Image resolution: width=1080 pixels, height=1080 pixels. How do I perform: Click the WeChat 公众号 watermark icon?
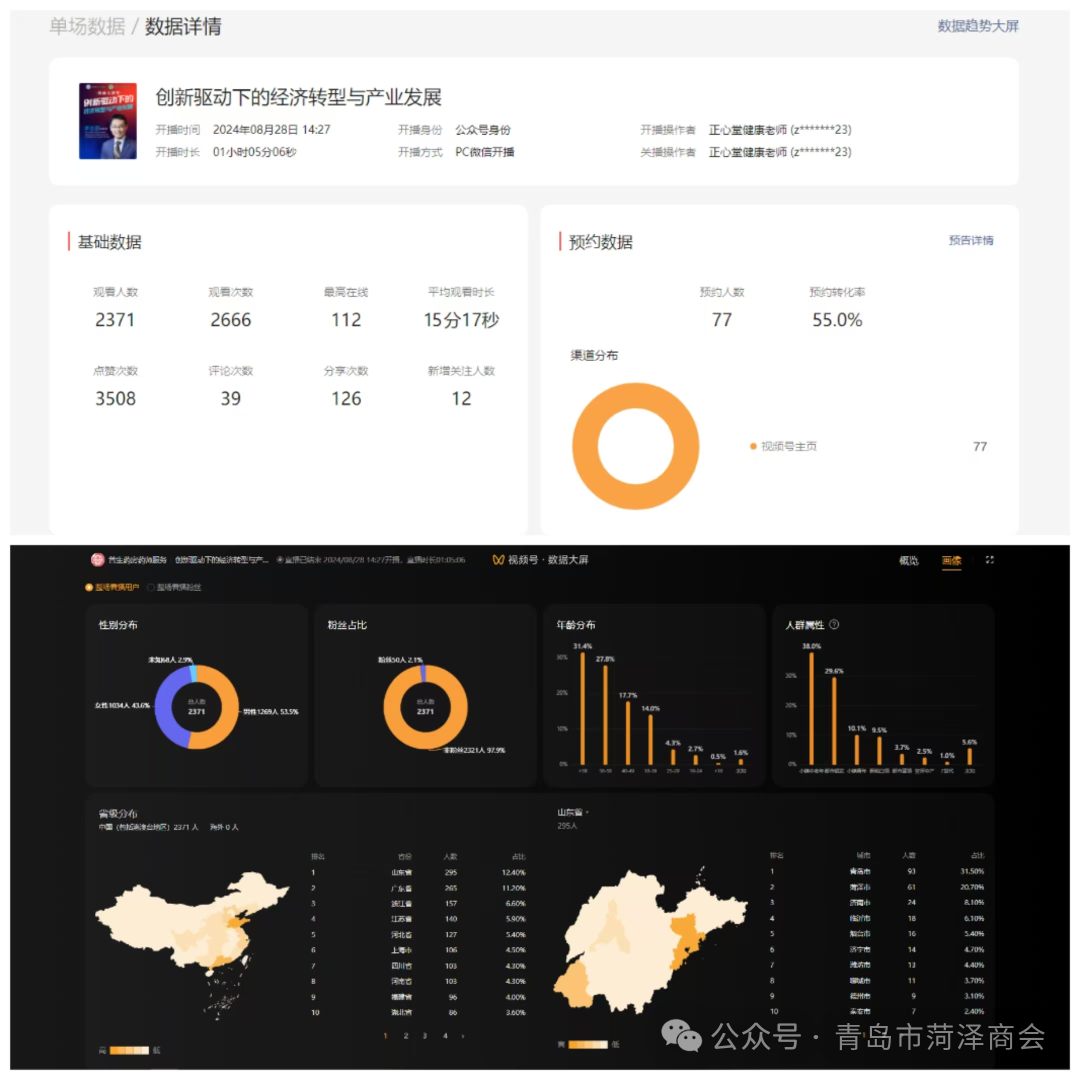(683, 1038)
